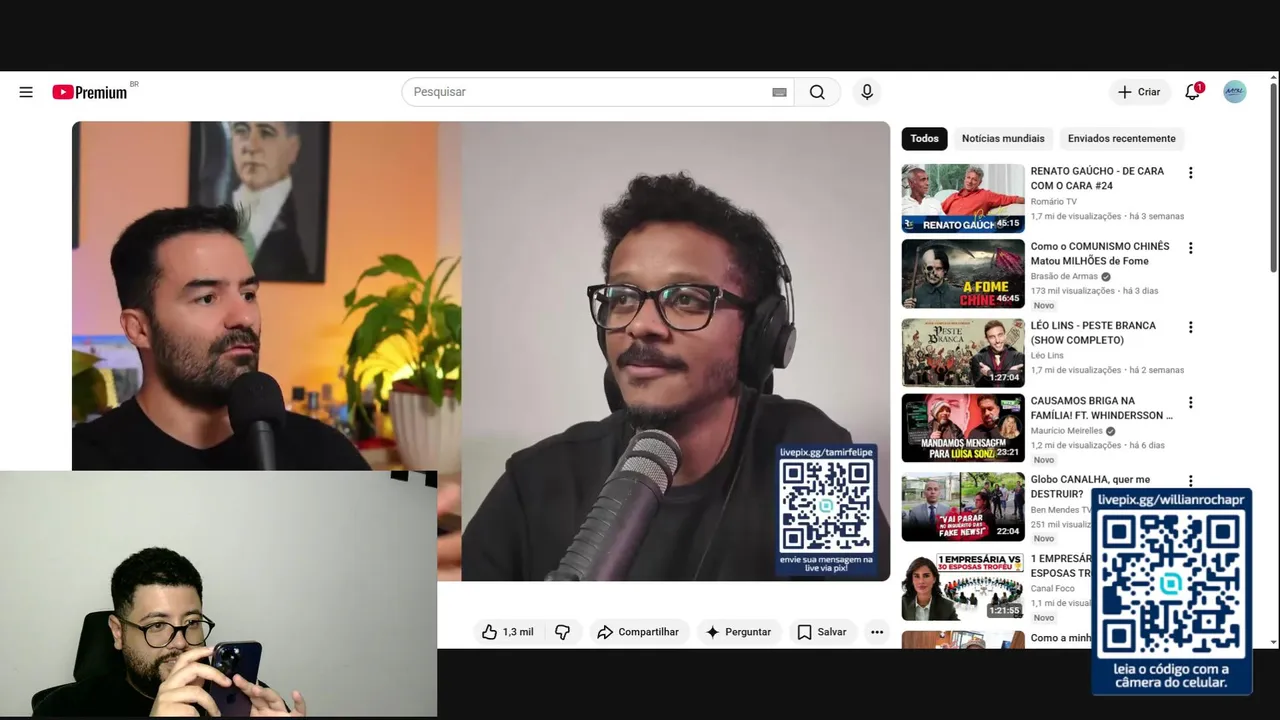Open the Luisa Sonza message thumbnail
This screenshot has width=1280, height=720.
coord(963,428)
